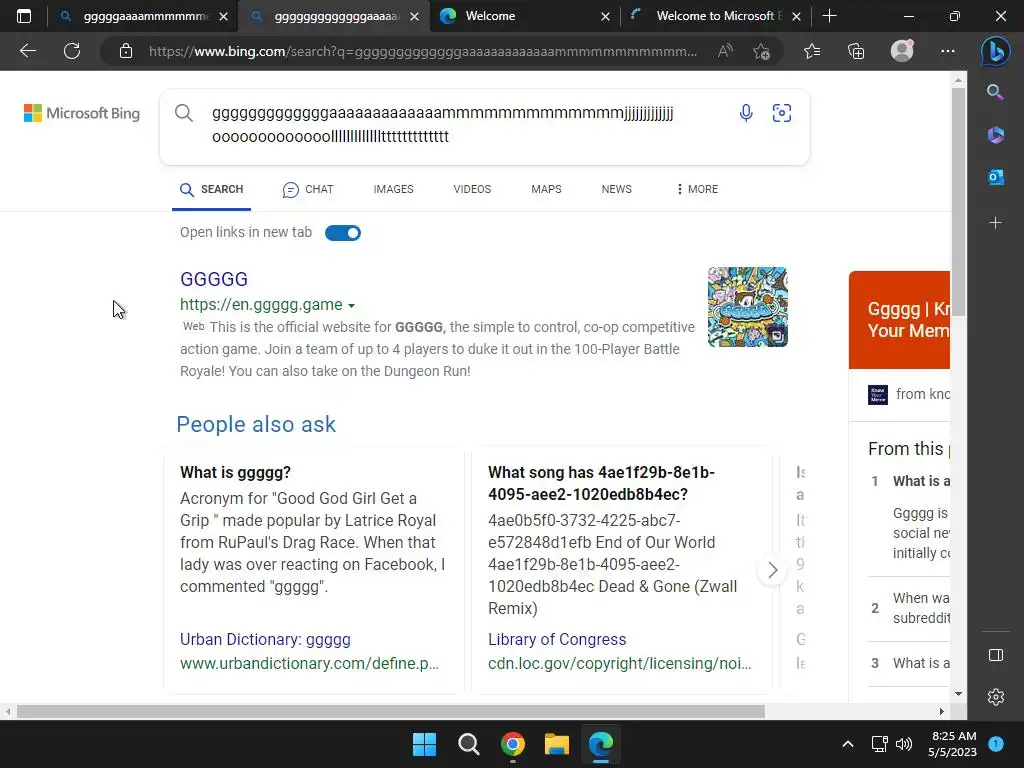
Task: Toggle the sidebar layout icon
Action: 995,655
